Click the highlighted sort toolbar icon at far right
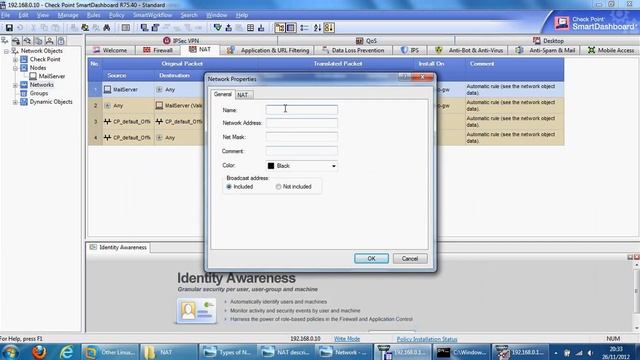The image size is (640, 360). [329, 28]
